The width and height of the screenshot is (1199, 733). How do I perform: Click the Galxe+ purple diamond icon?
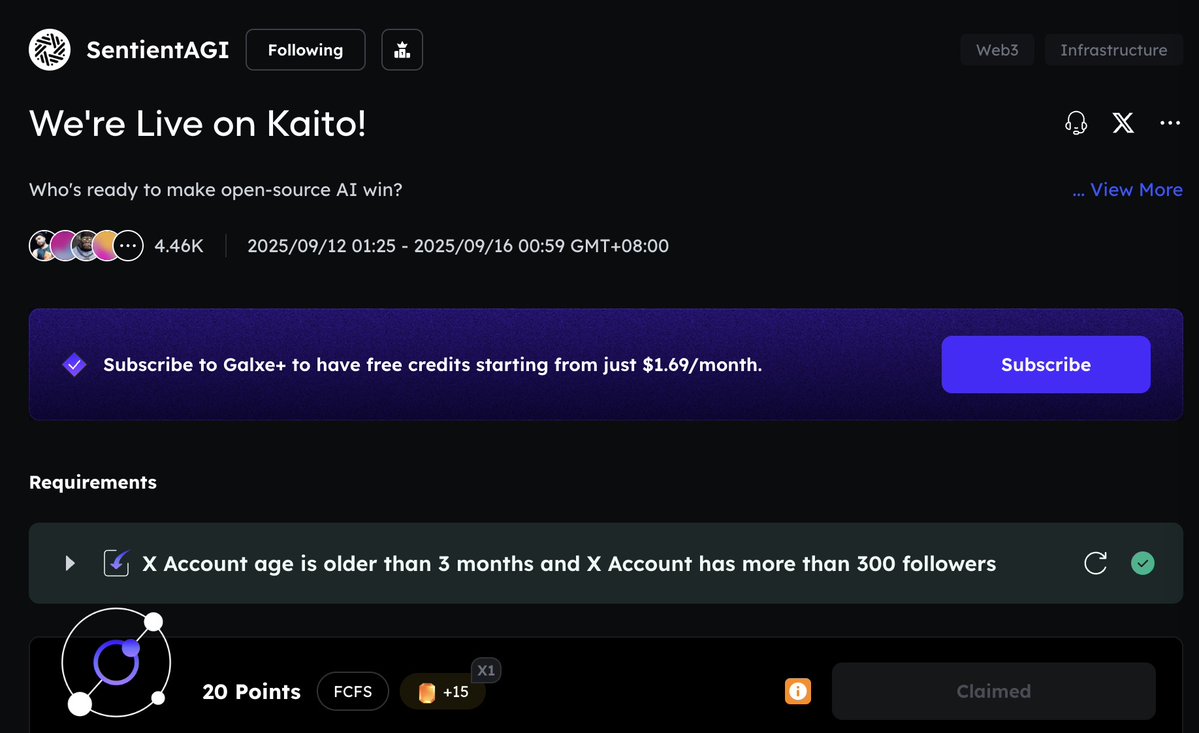pyautogui.click(x=74, y=365)
